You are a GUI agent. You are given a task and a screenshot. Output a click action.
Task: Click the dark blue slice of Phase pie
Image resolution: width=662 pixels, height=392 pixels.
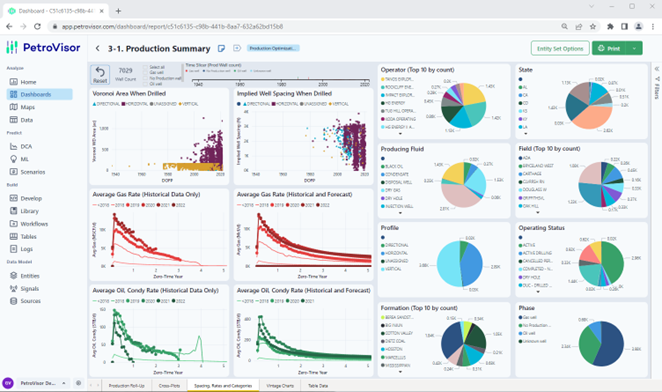(x=610, y=344)
